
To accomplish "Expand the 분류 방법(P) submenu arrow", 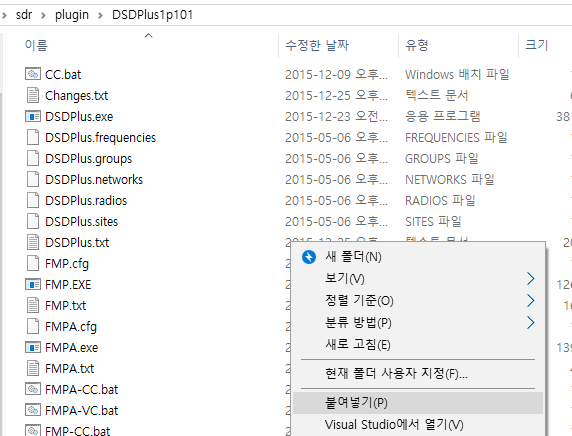I will click(x=530, y=323).
